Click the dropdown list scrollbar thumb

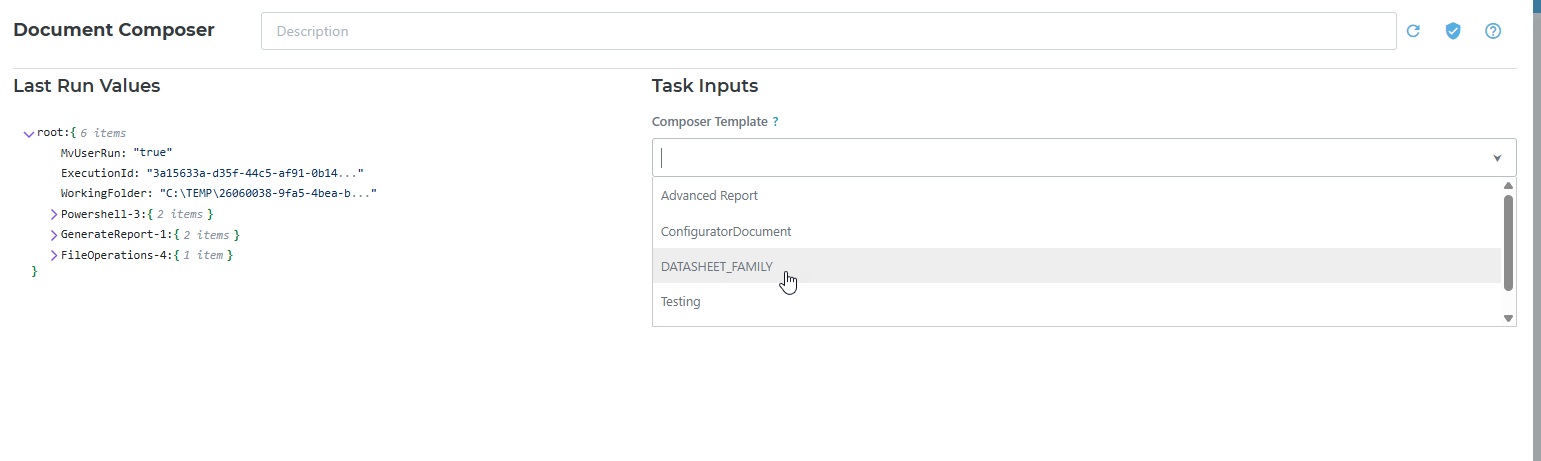click(1508, 242)
